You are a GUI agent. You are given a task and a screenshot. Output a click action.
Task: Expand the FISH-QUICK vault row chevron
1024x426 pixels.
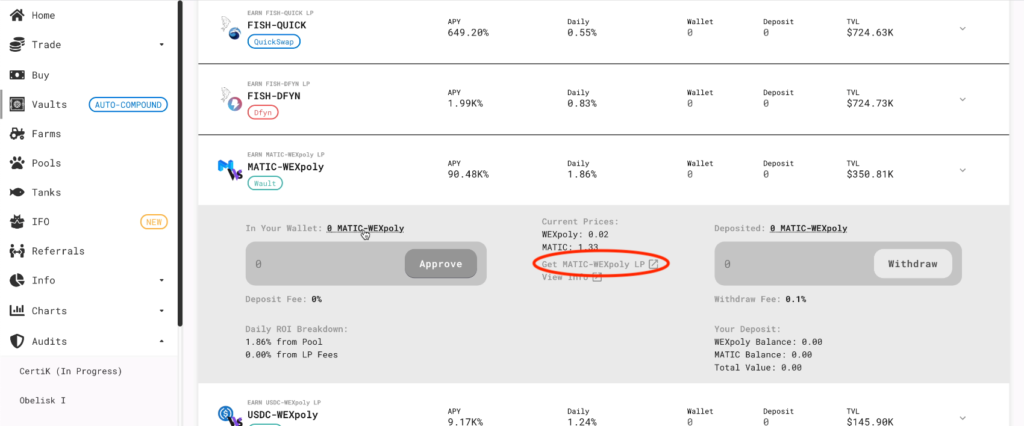pos(962,29)
